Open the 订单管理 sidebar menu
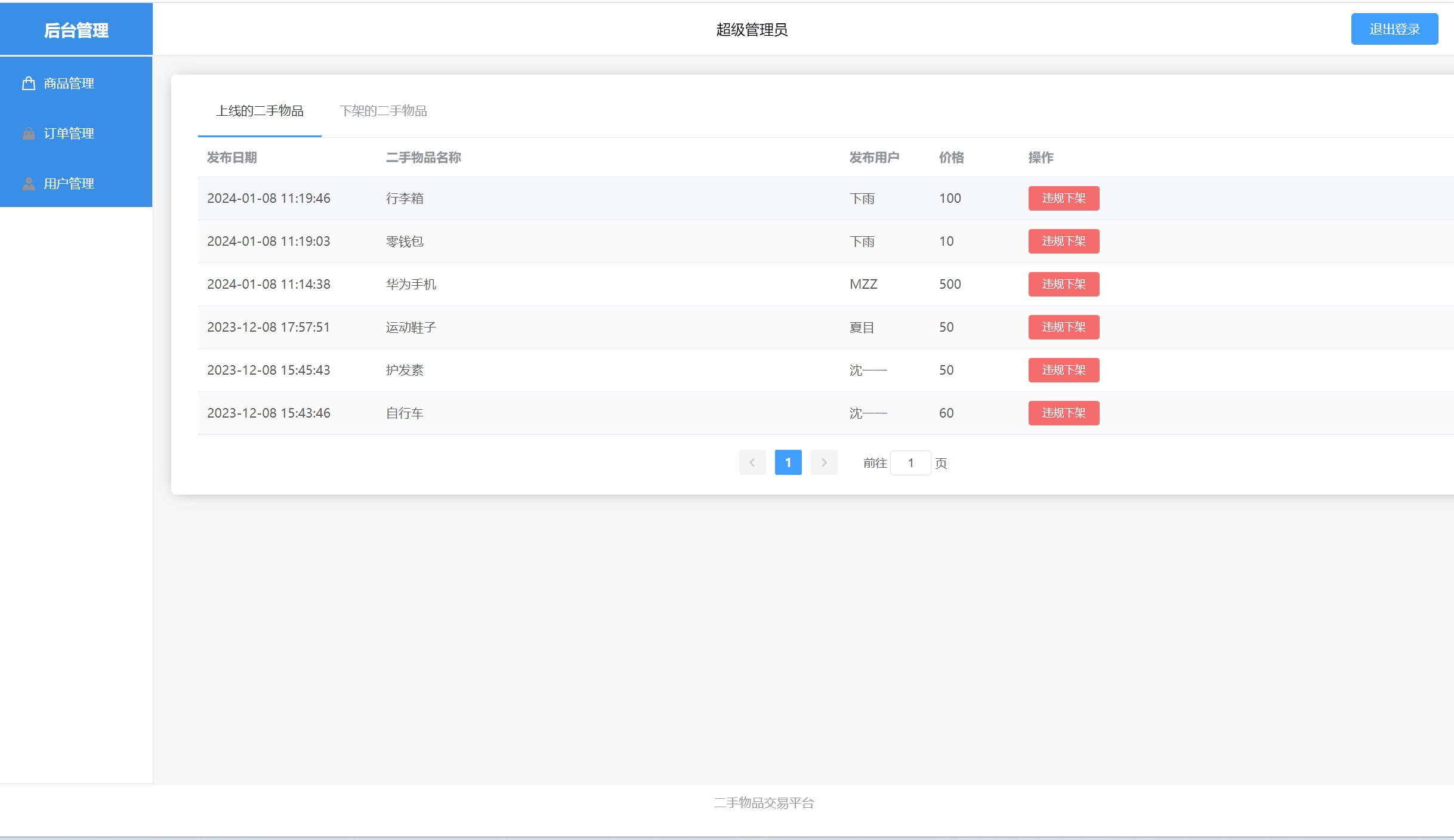Screen dimensions: 1454x840 pos(69,134)
